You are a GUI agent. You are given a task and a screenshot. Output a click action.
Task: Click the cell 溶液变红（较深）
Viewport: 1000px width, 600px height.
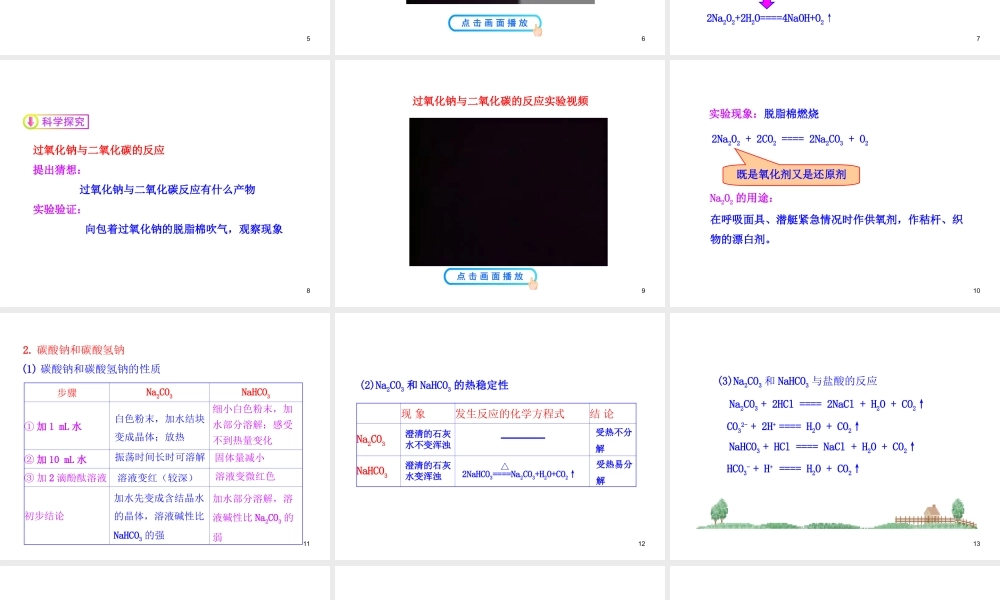pos(156,478)
